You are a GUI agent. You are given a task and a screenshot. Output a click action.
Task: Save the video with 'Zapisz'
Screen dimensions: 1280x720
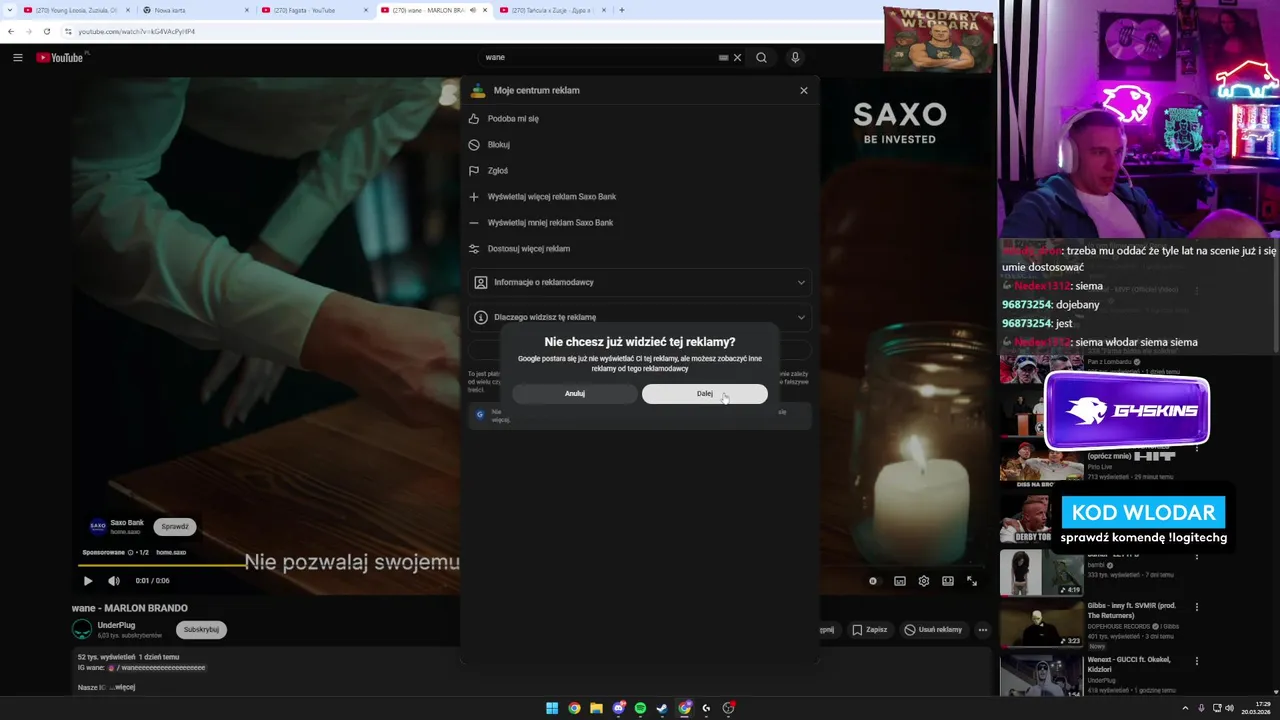click(x=870, y=630)
